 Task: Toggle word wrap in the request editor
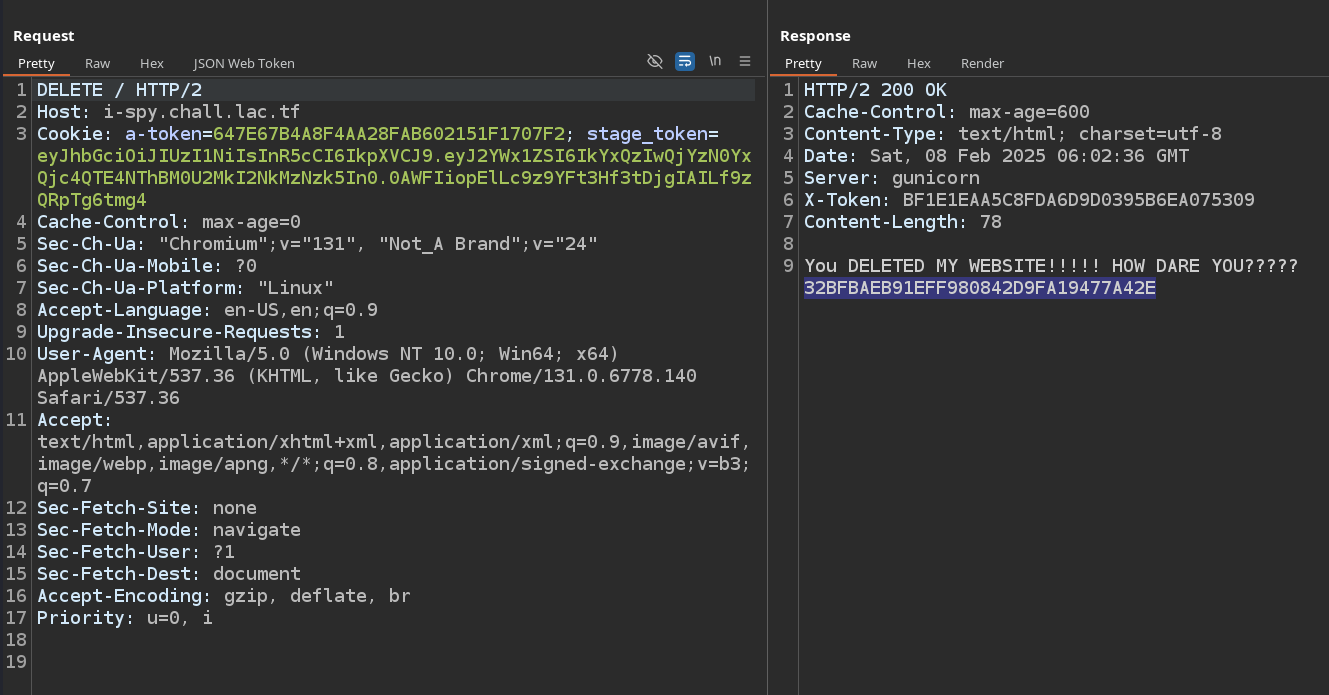point(685,62)
